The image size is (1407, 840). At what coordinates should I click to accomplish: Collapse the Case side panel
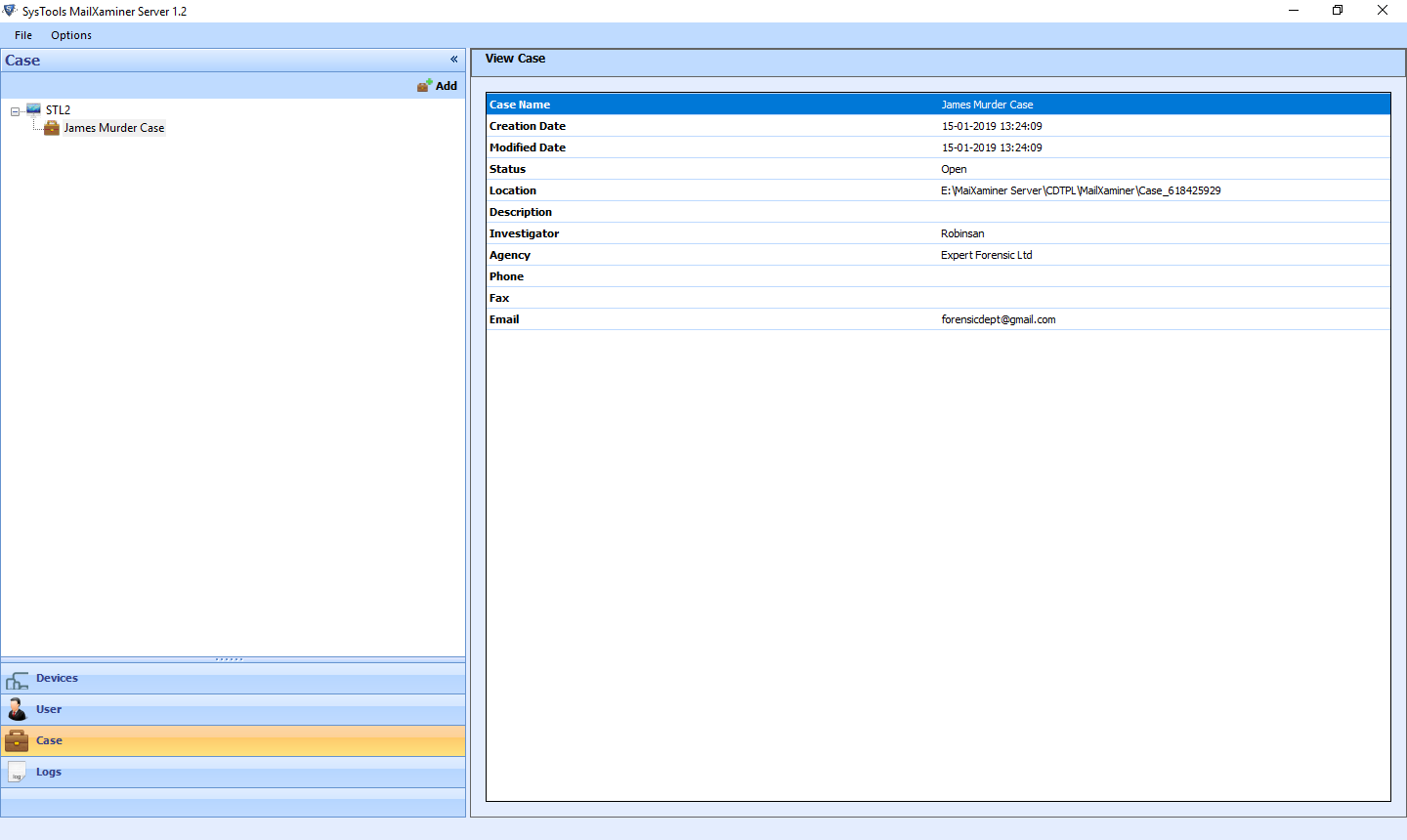(x=453, y=60)
